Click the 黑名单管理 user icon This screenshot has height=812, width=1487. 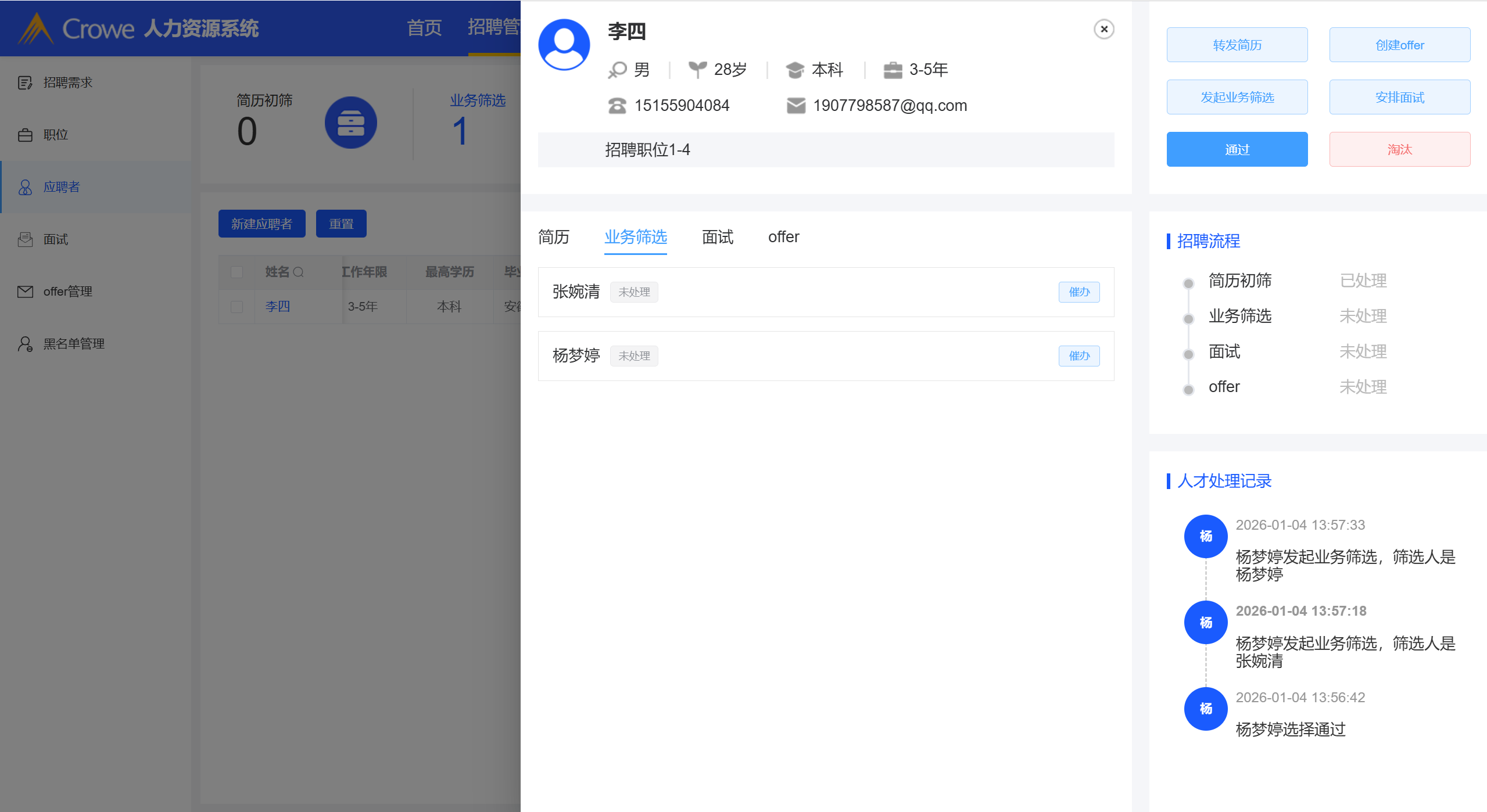pos(25,344)
